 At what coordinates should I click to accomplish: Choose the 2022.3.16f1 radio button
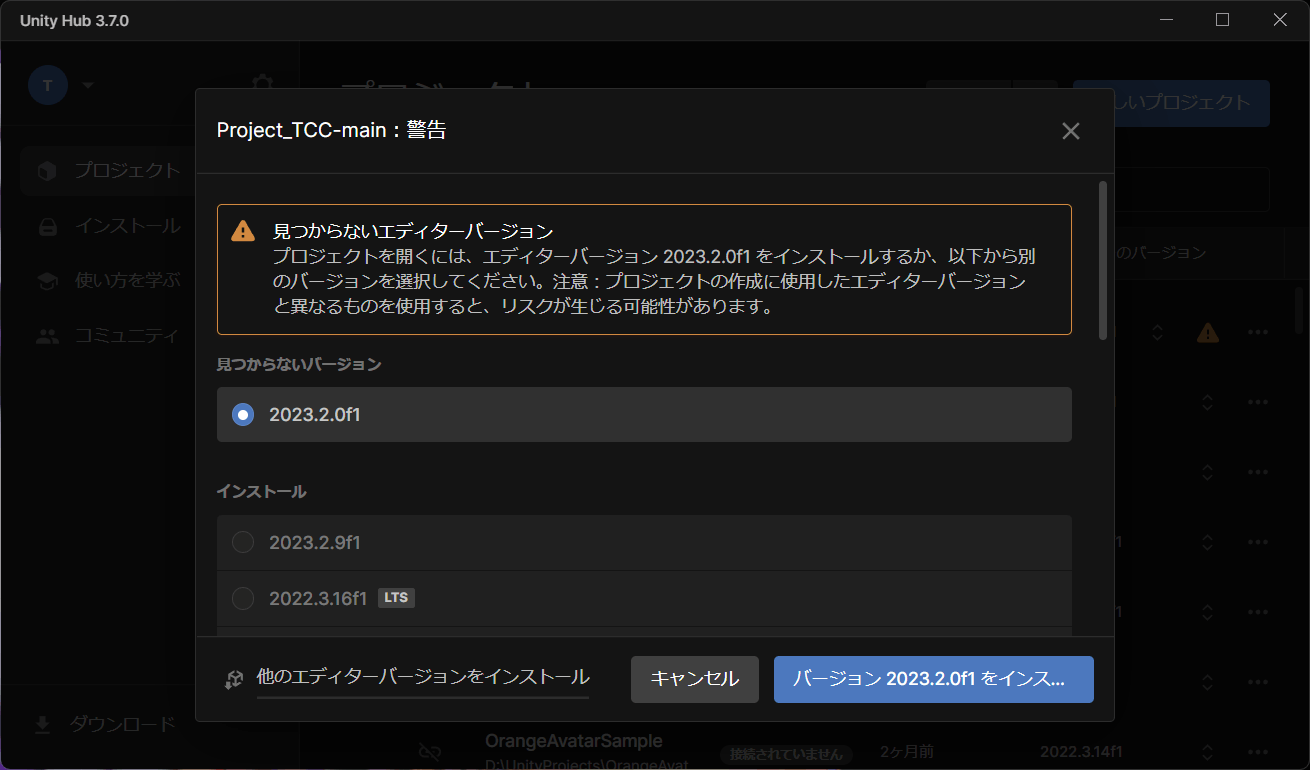coord(243,598)
